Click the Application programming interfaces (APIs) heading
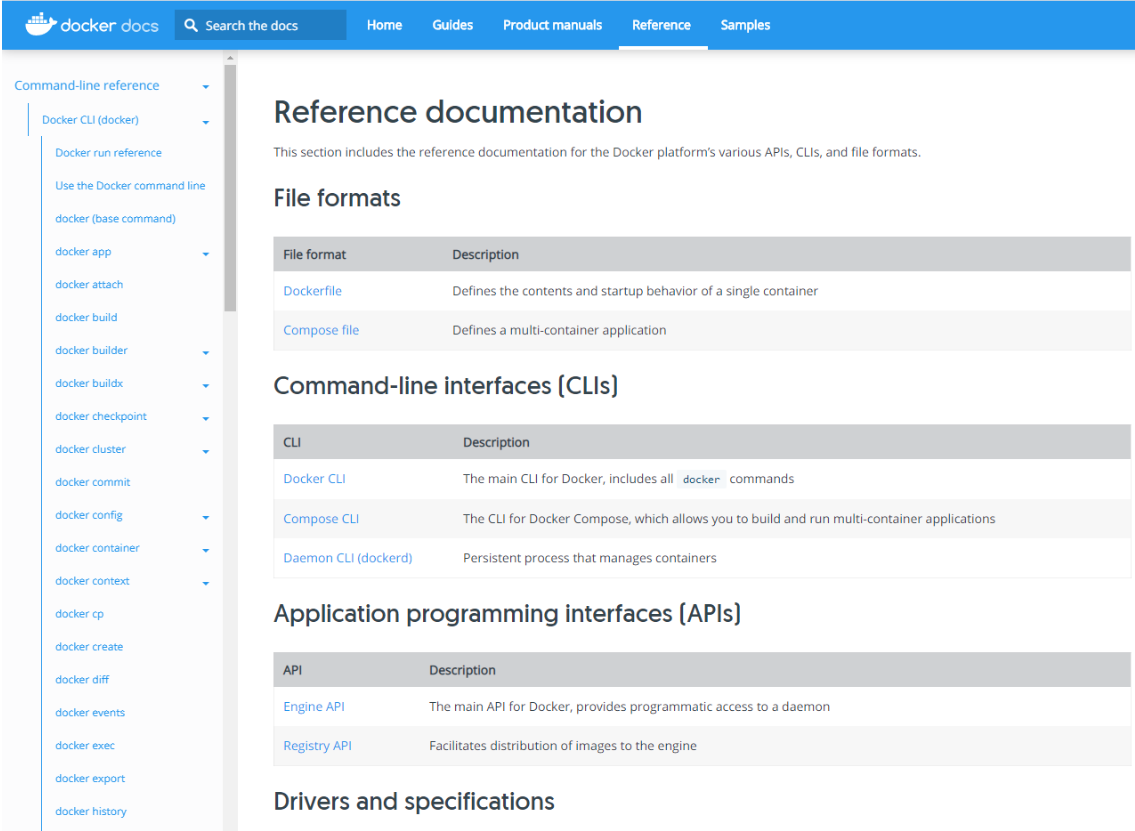 click(x=507, y=614)
